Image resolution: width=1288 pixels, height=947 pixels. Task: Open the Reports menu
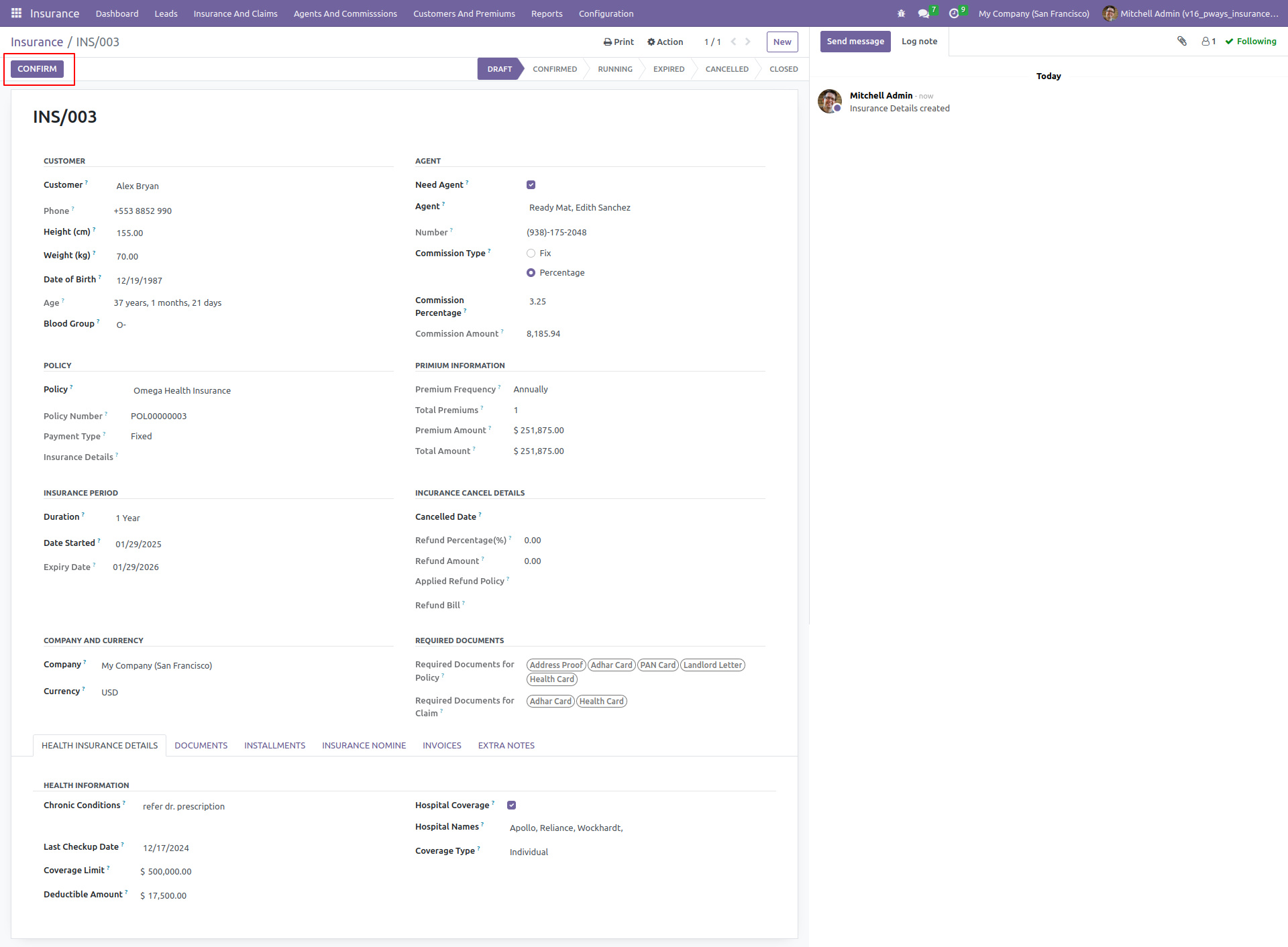(547, 13)
